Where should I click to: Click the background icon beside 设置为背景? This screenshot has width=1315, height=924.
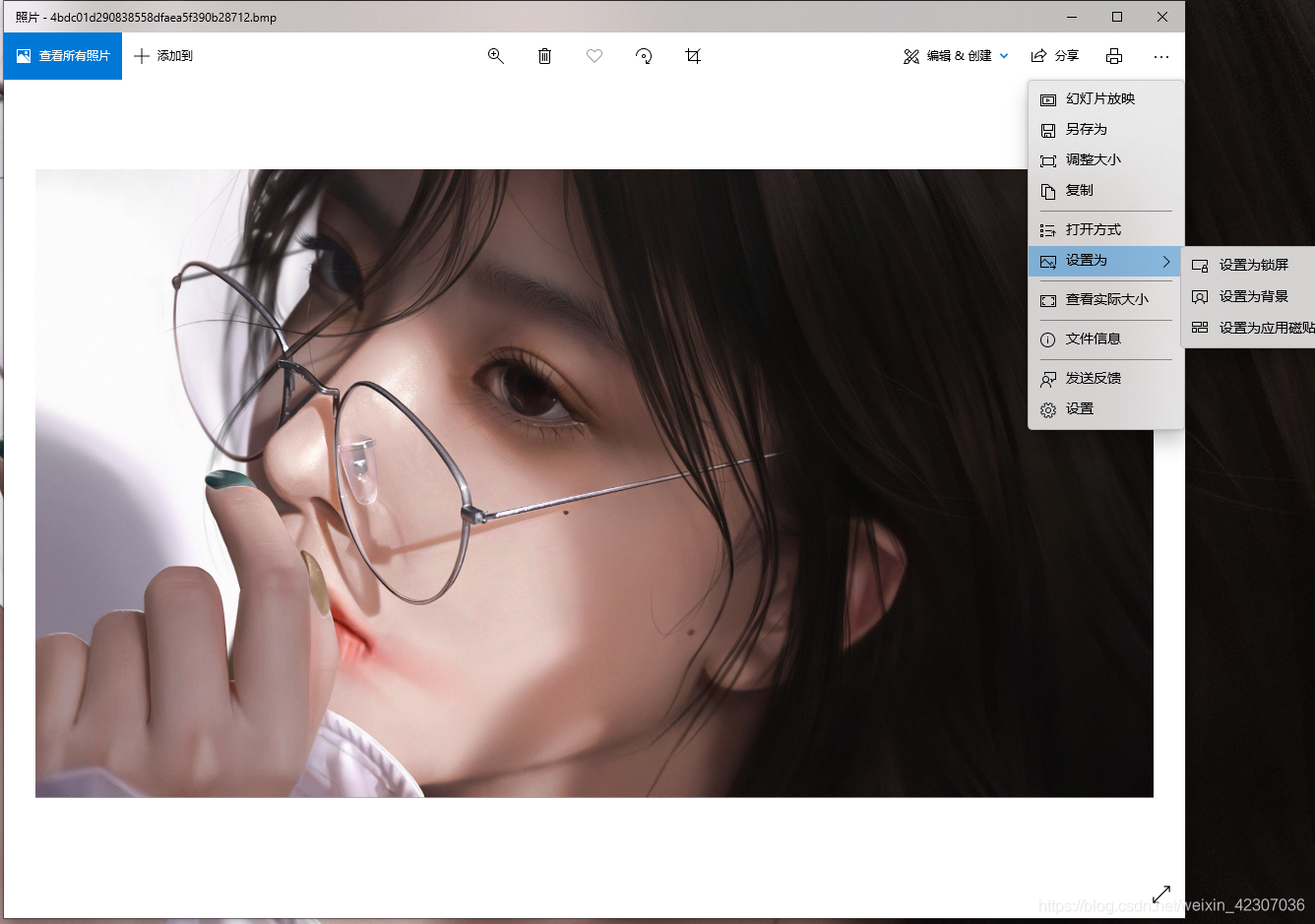point(1200,296)
